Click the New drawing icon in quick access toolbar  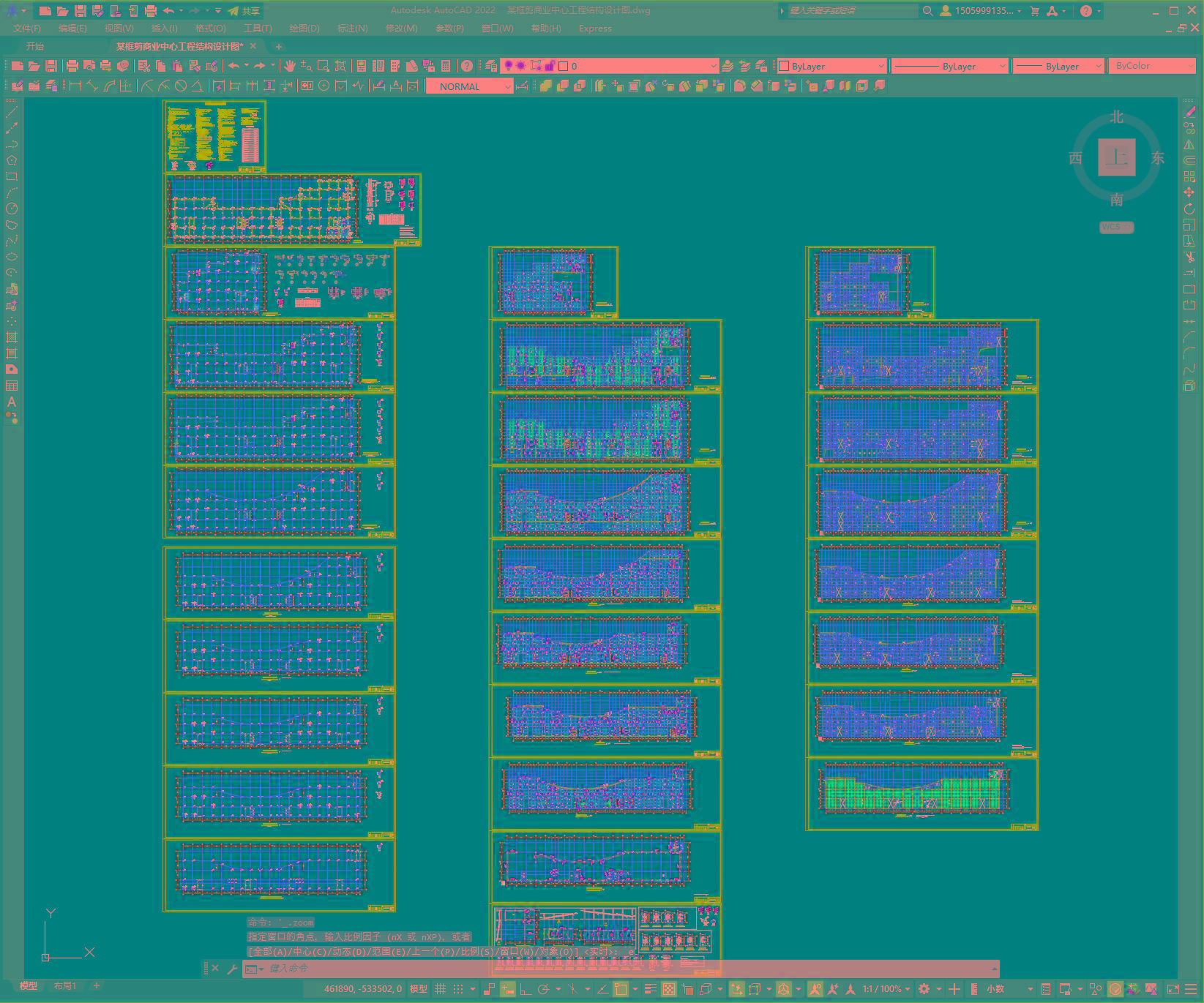click(45, 11)
